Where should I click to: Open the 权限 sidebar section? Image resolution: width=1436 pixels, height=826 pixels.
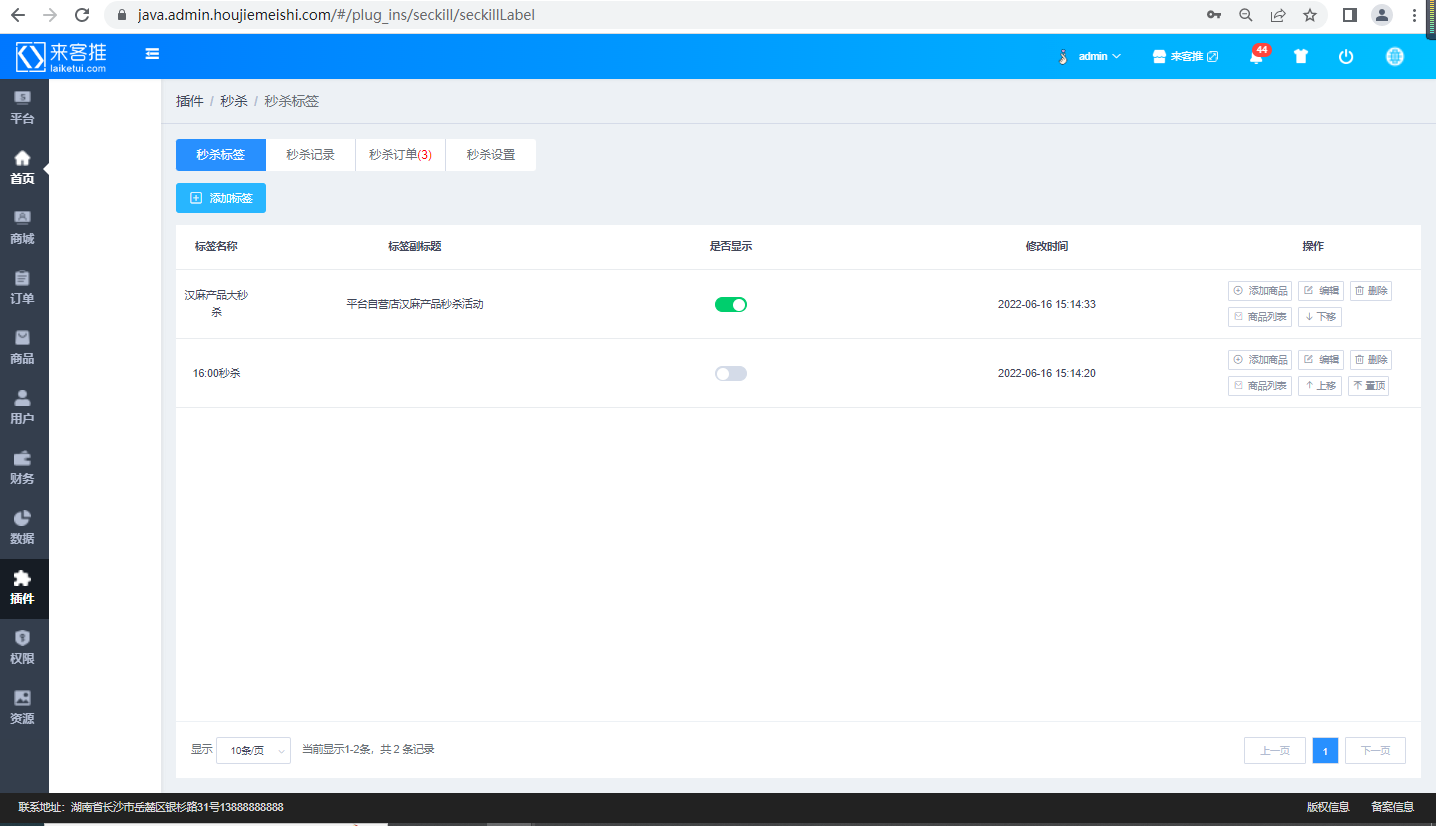coord(23,647)
